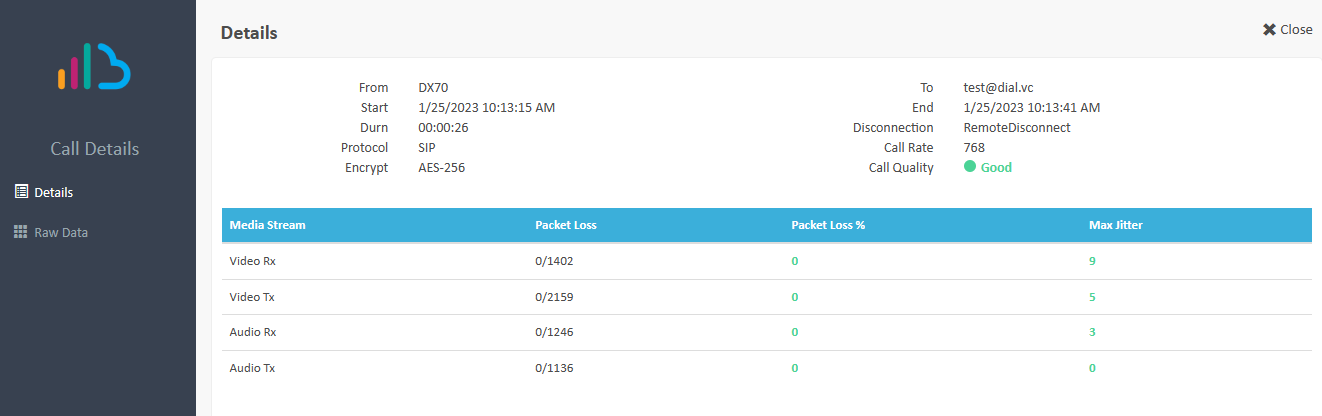Click the Packet Loss % column header
The image size is (1322, 416).
828,225
